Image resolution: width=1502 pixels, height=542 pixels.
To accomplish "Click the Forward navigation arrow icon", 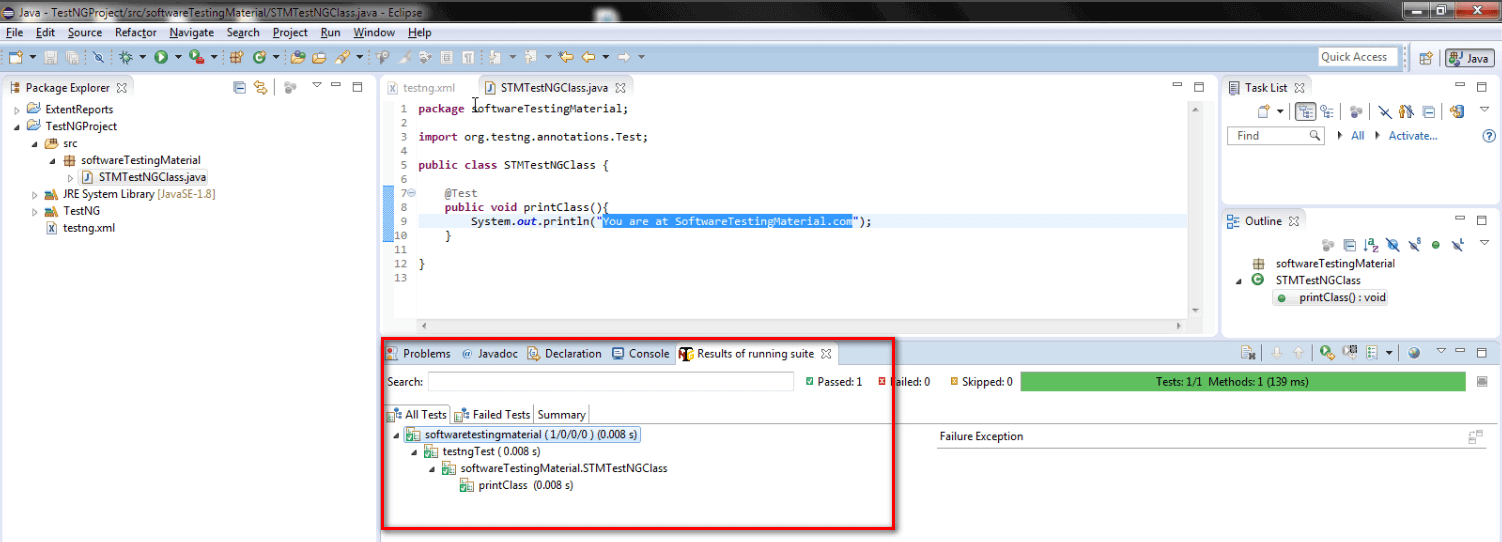I will click(x=623, y=57).
